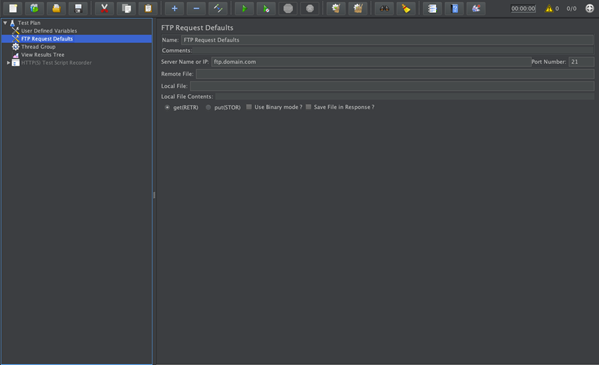Select FTP Request Defaults tree item
The image size is (599, 365).
[47, 39]
